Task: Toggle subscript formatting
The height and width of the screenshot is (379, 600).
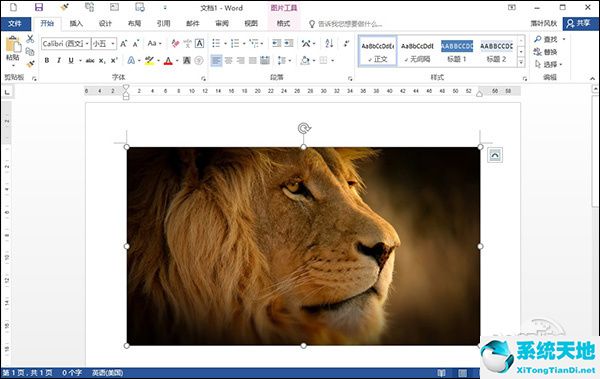Action: point(102,60)
